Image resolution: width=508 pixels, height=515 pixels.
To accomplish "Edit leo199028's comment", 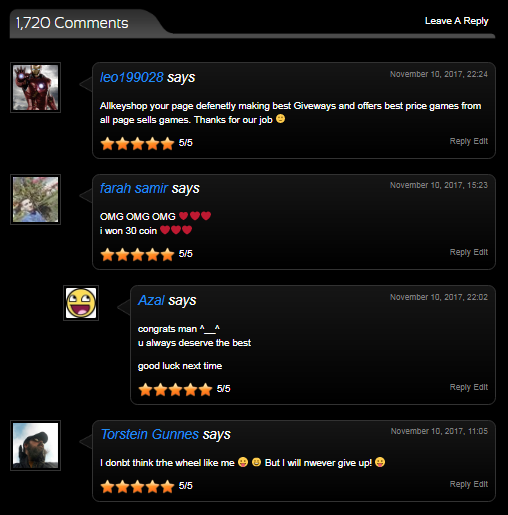I will click(481, 141).
